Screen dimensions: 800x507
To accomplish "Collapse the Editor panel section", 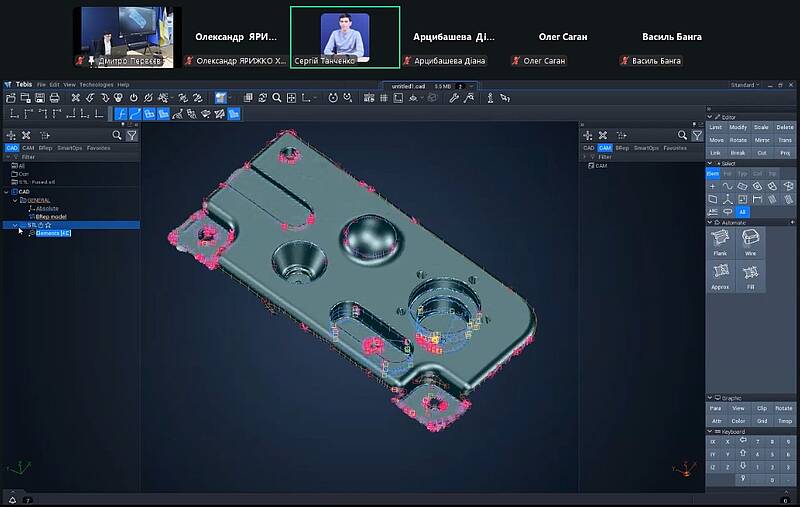I will point(711,118).
